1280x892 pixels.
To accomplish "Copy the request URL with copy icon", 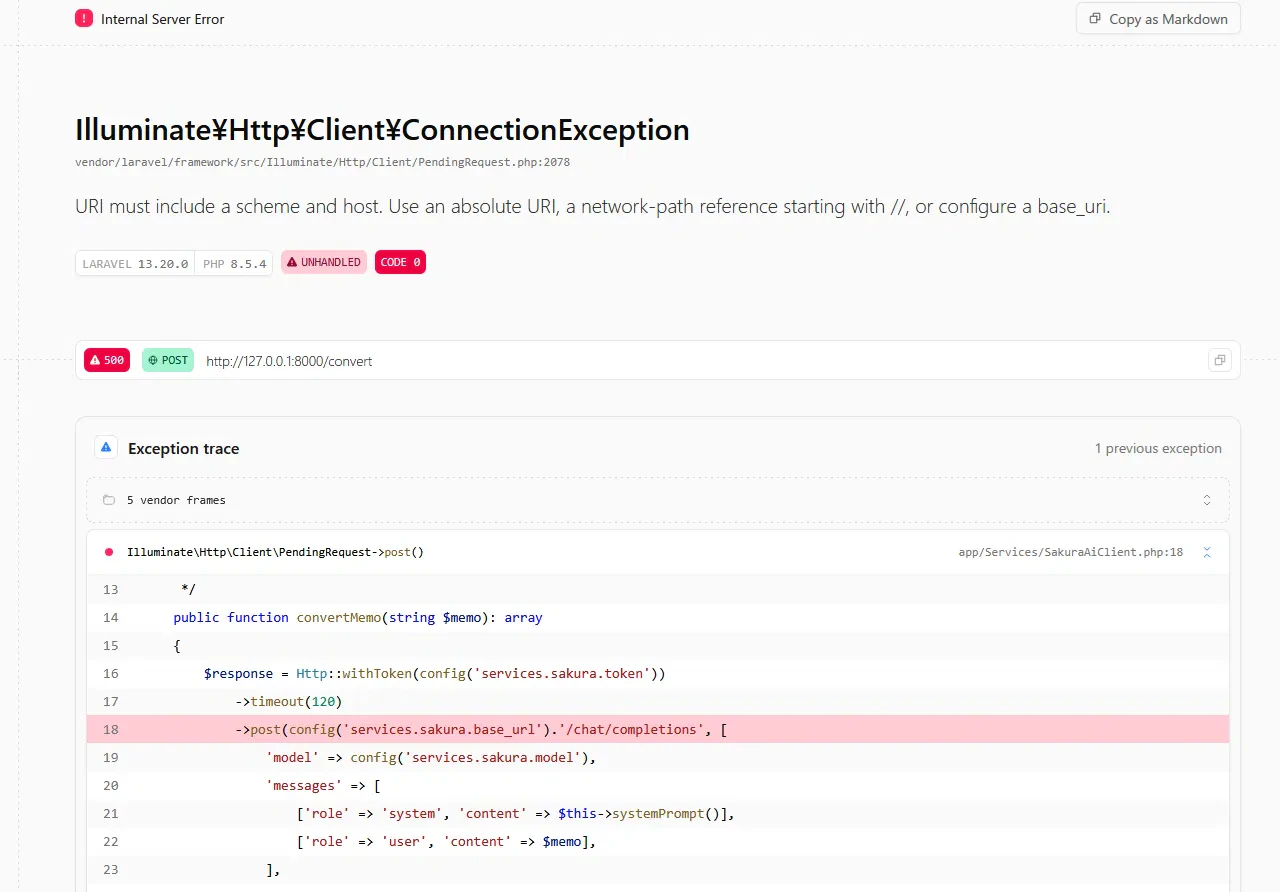I will point(1219,360).
